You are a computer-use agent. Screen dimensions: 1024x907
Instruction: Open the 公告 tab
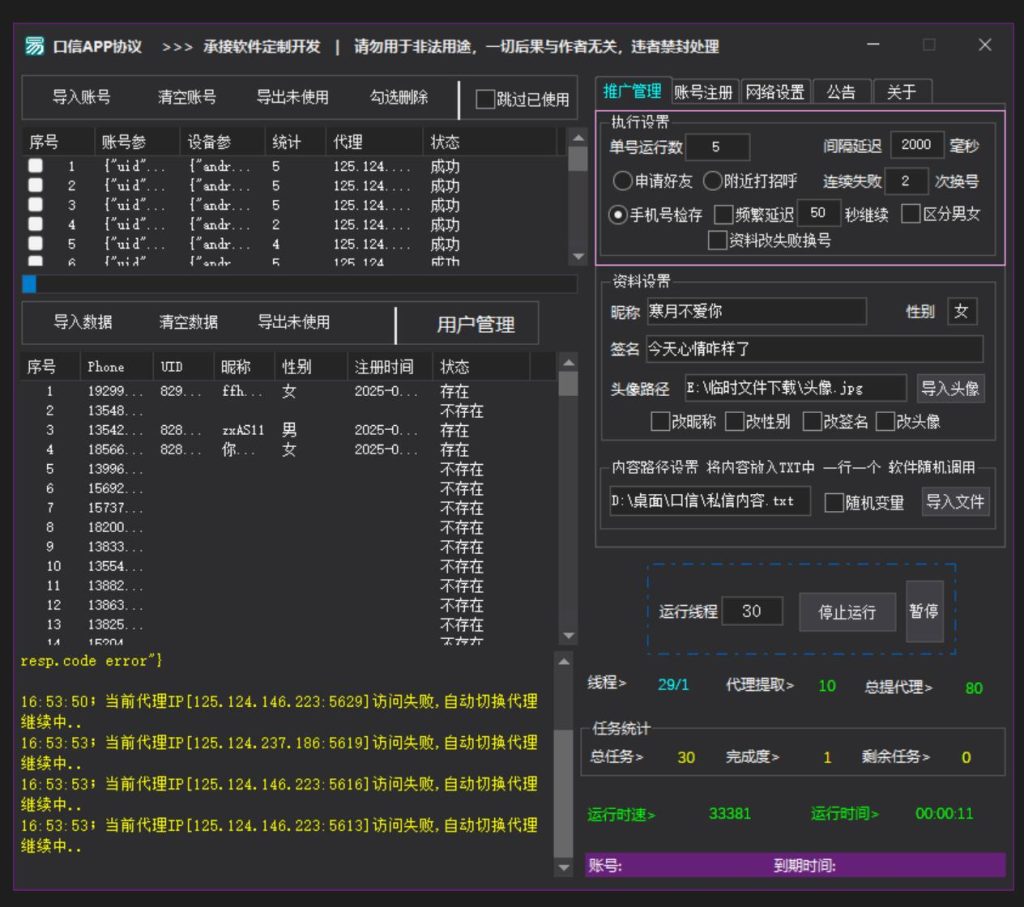pos(841,92)
